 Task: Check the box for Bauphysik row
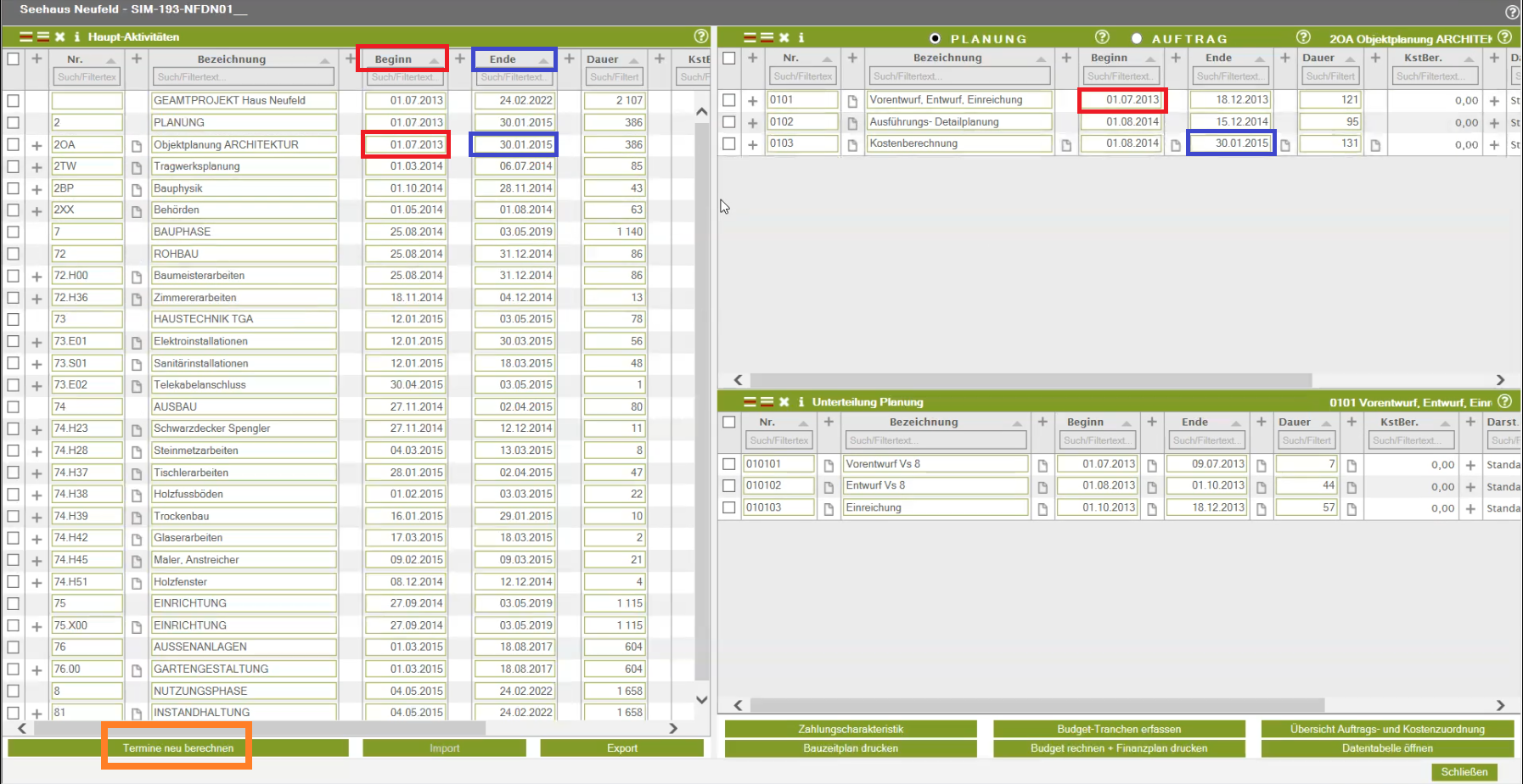[14, 188]
